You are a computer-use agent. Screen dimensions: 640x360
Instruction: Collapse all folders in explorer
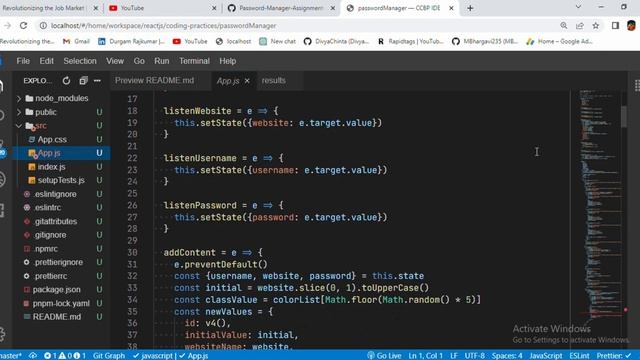click(x=83, y=81)
